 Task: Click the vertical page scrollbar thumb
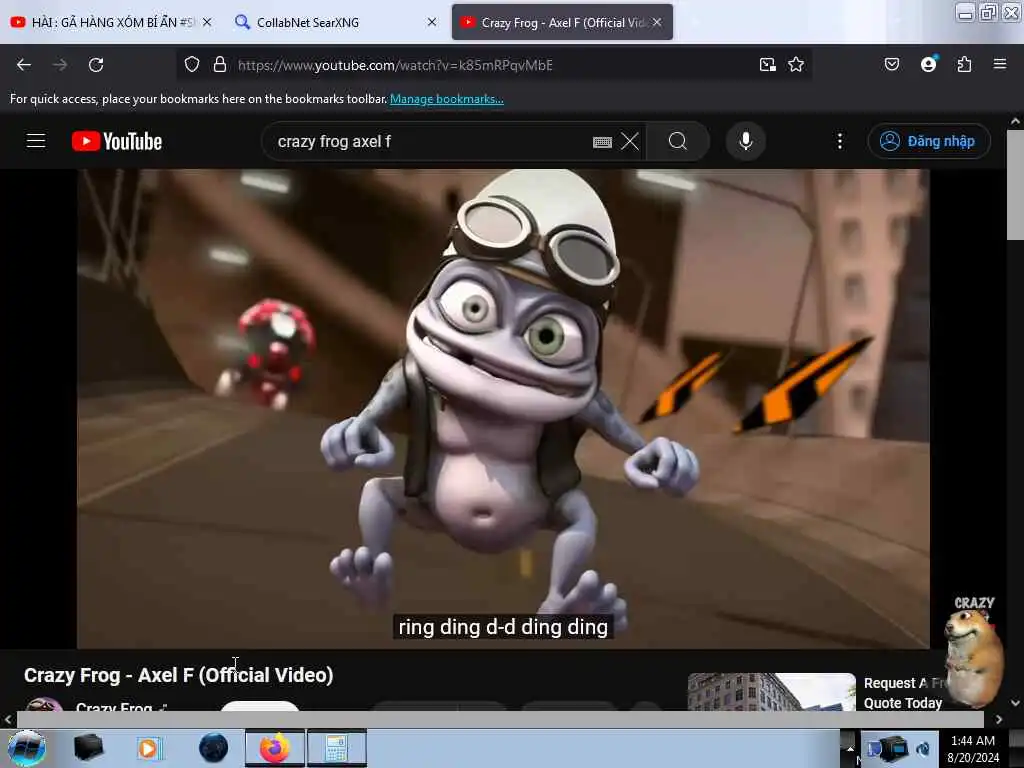pyautogui.click(x=1015, y=185)
